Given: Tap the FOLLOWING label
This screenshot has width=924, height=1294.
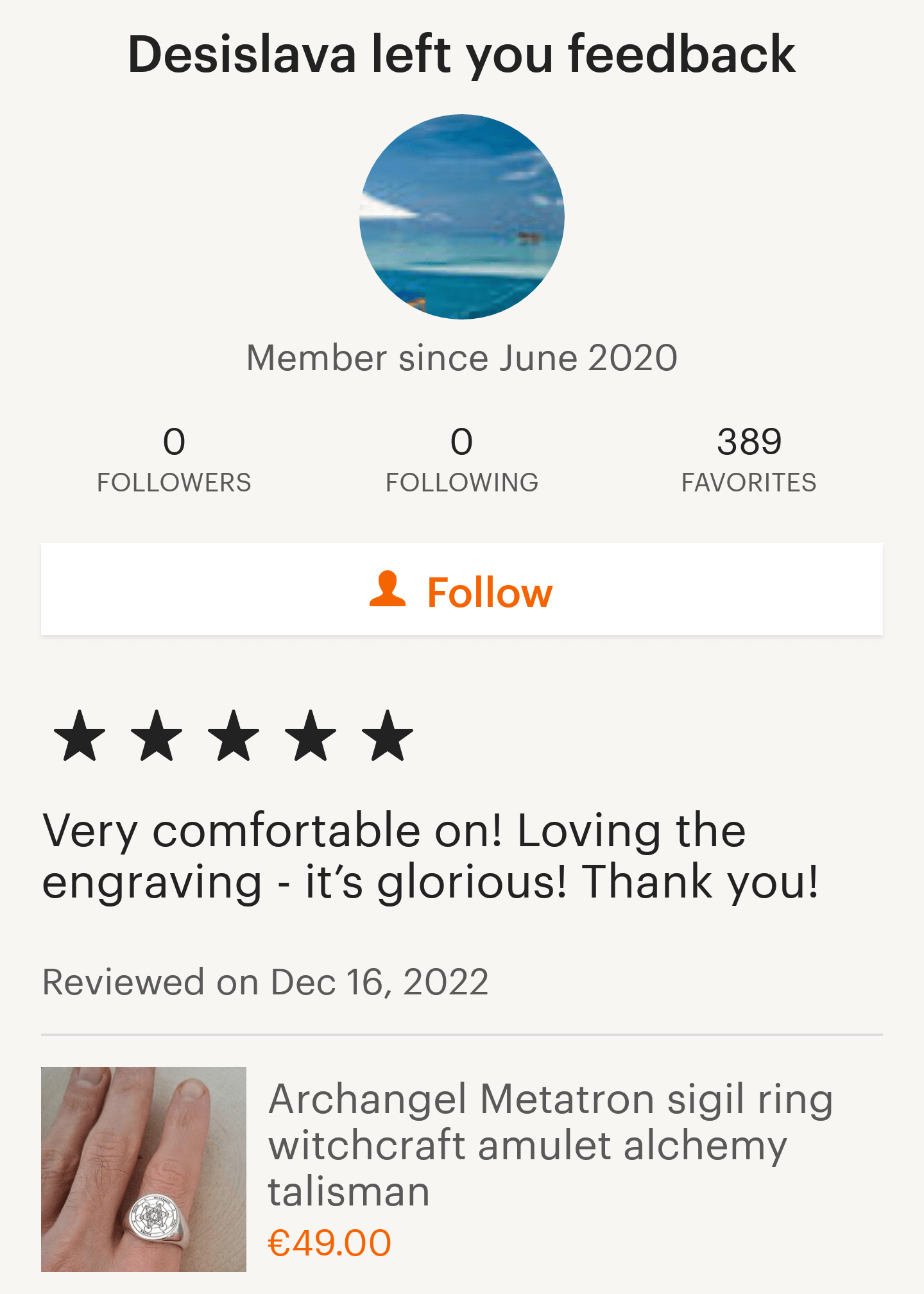Looking at the screenshot, I should click(x=462, y=482).
